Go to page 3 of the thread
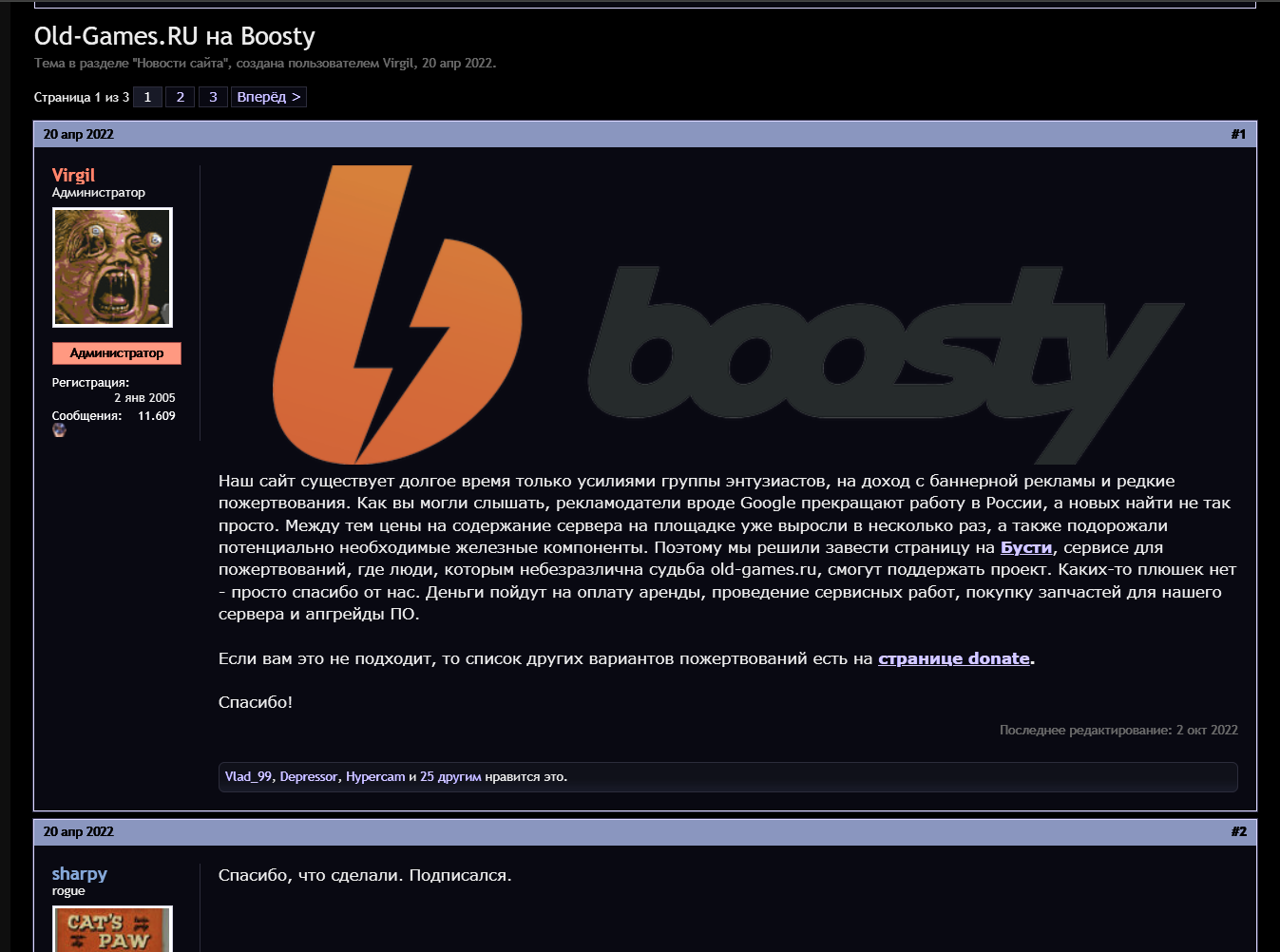The width and height of the screenshot is (1280, 952). pos(213,97)
